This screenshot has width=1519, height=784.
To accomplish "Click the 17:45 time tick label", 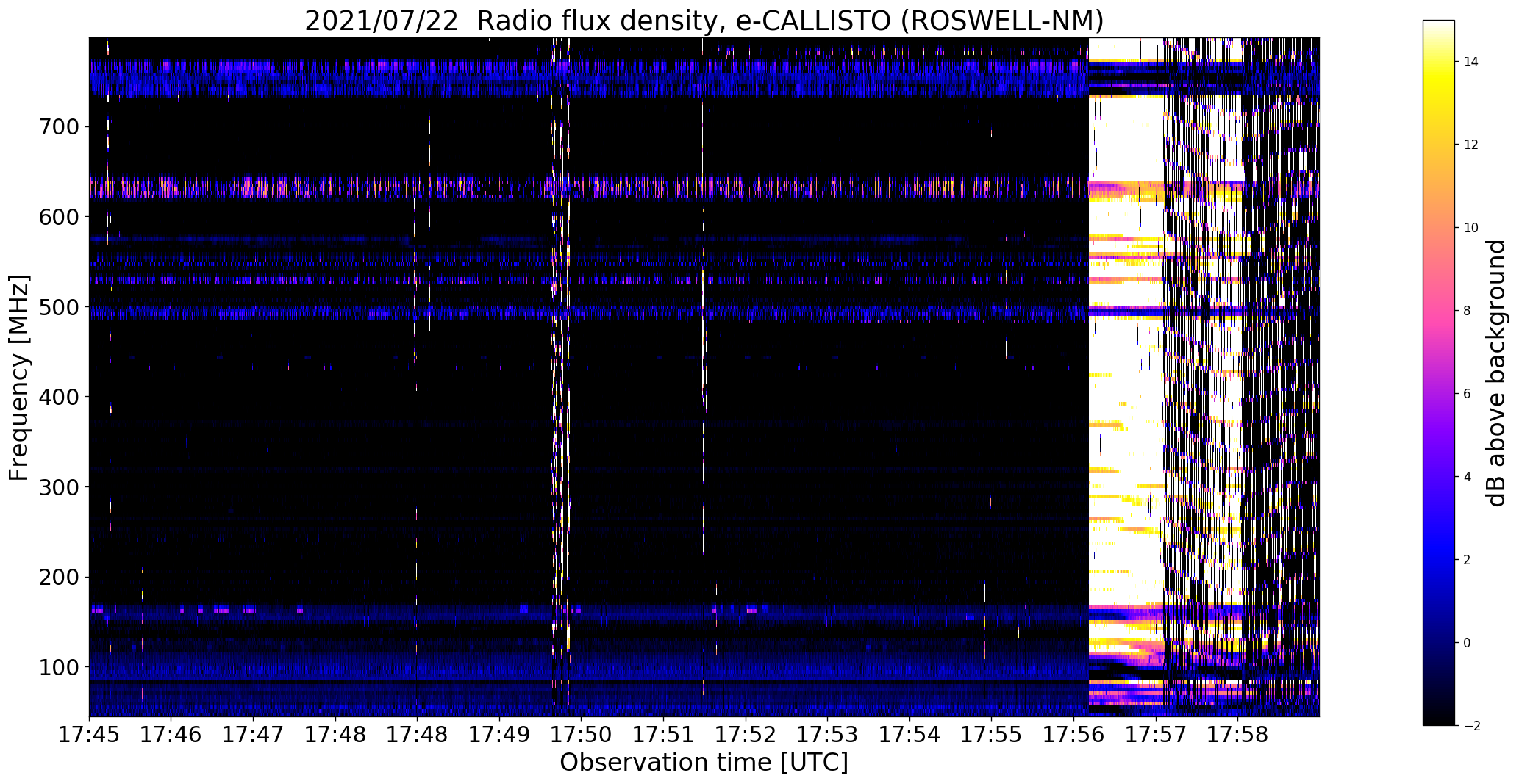I will 89,734.
